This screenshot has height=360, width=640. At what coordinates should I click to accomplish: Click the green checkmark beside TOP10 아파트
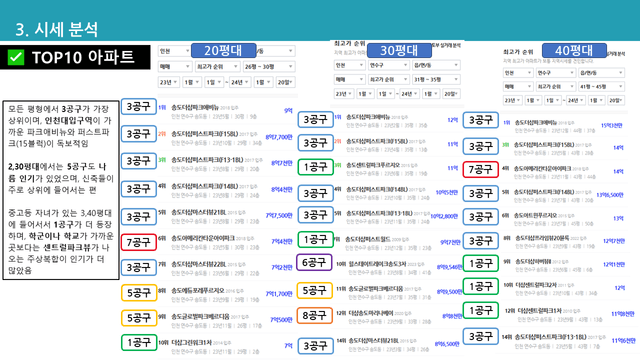coord(16,58)
